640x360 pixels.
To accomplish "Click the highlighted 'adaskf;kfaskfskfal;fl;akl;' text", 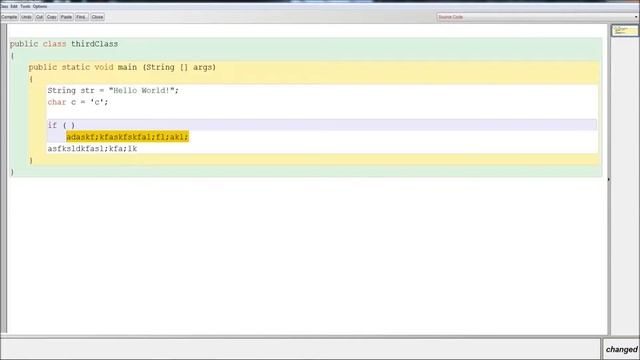I will [x=127, y=137].
